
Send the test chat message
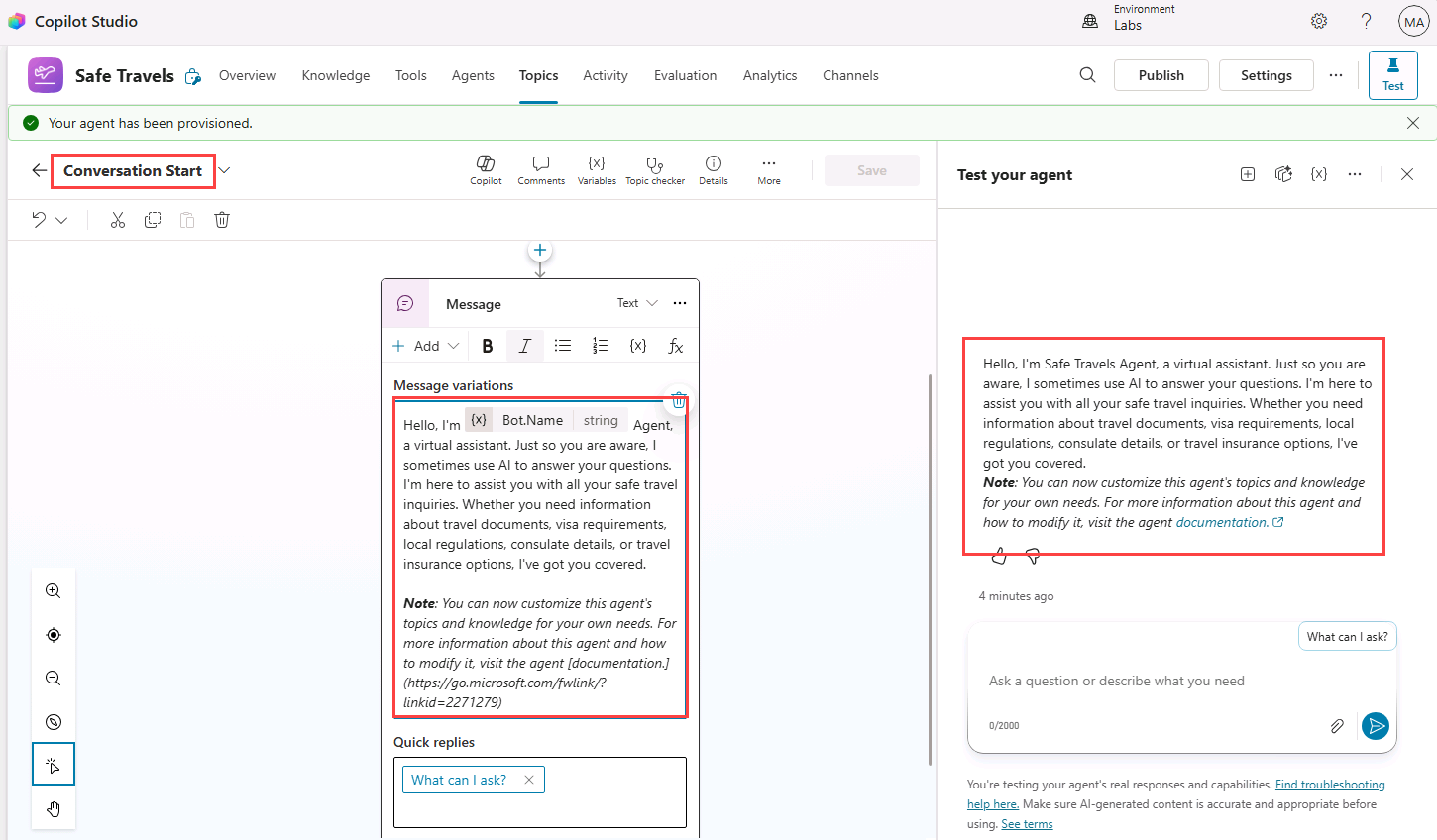point(1376,726)
